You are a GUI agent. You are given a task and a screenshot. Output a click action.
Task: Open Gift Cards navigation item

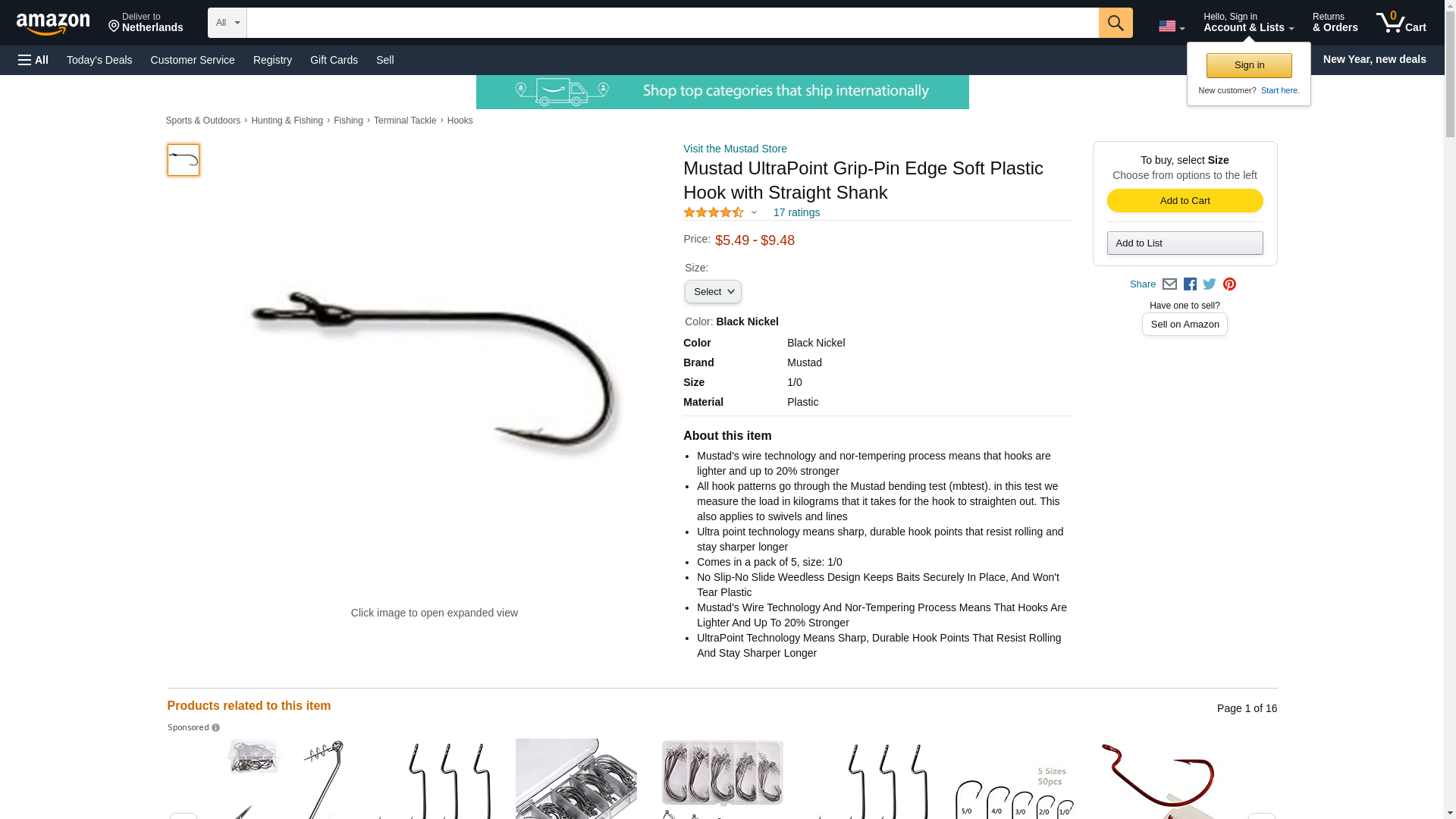click(334, 60)
